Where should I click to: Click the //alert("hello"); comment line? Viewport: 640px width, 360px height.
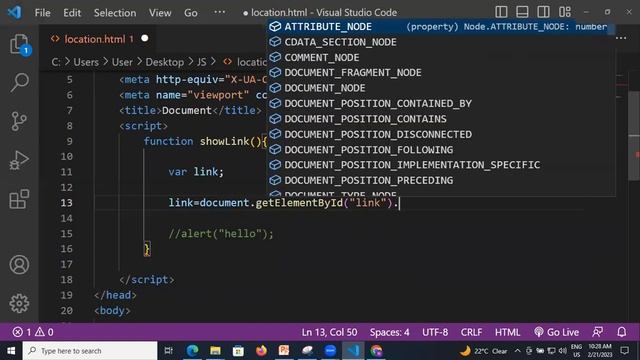[221, 234]
